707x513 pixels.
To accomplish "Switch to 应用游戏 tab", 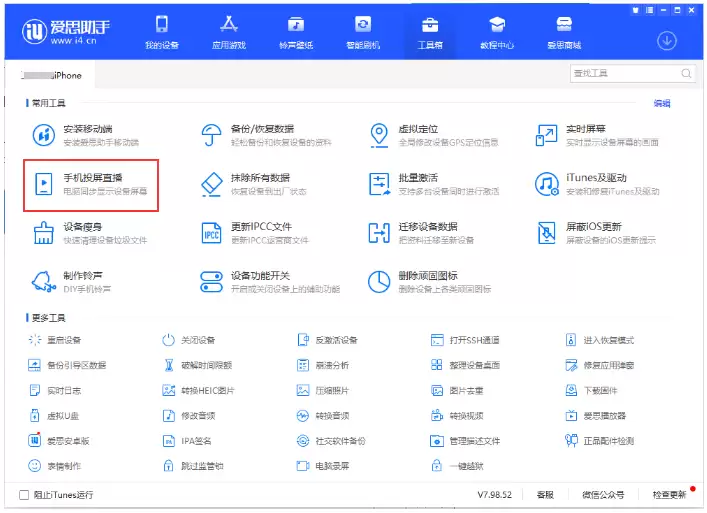I will (x=229, y=32).
